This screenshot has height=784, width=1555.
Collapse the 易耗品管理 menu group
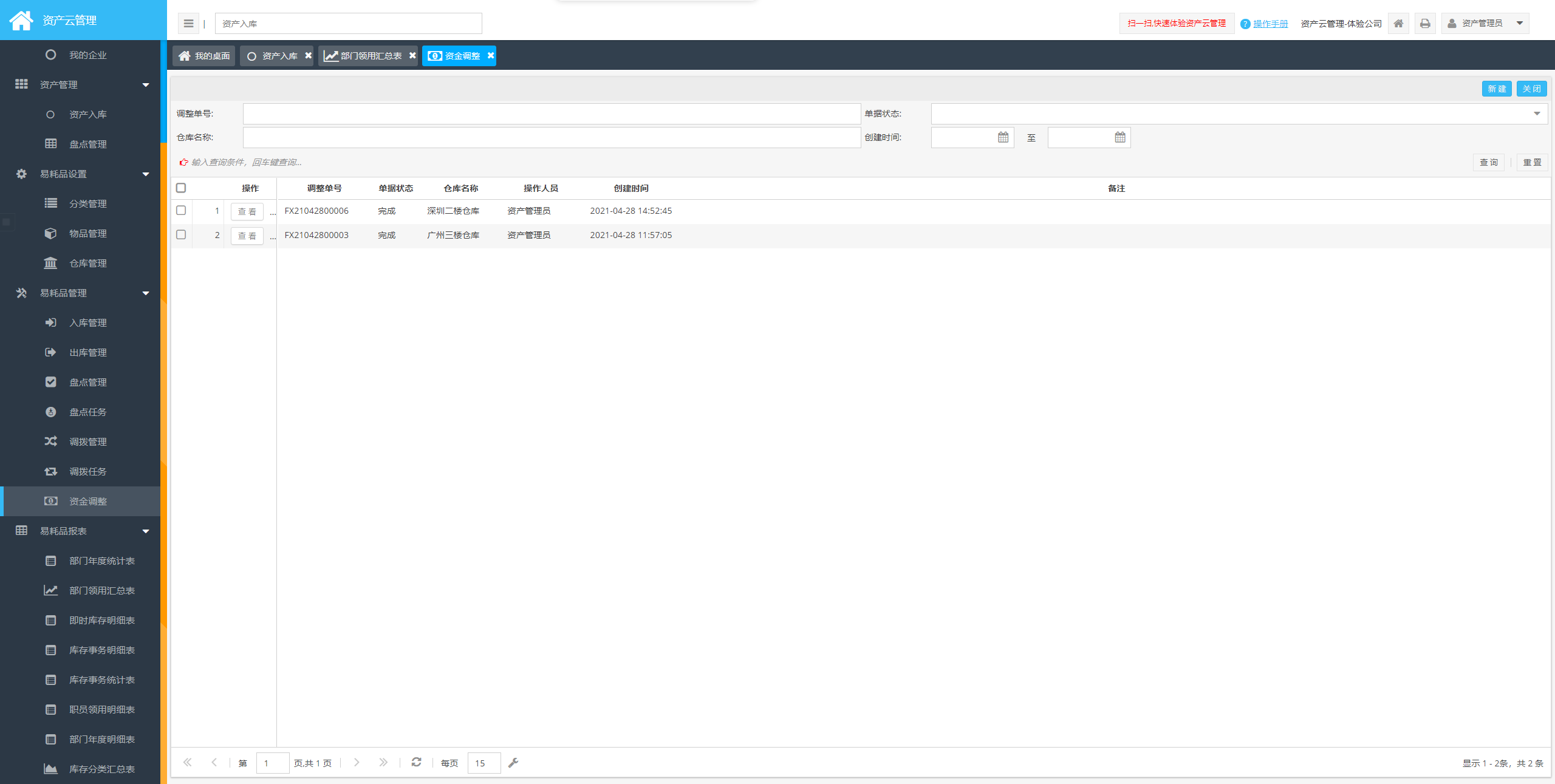point(80,293)
